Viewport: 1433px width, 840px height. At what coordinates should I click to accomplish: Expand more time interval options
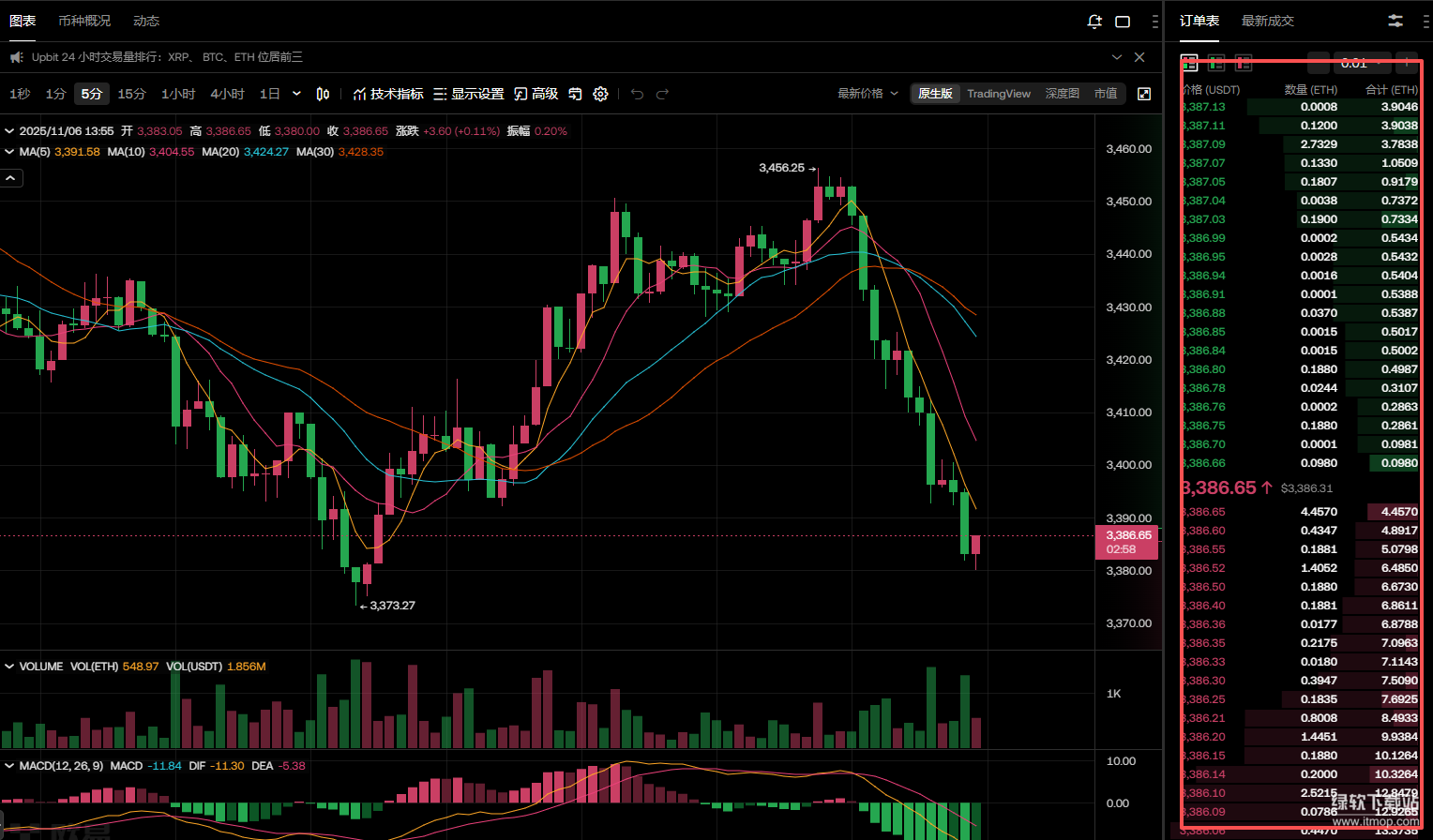[297, 94]
